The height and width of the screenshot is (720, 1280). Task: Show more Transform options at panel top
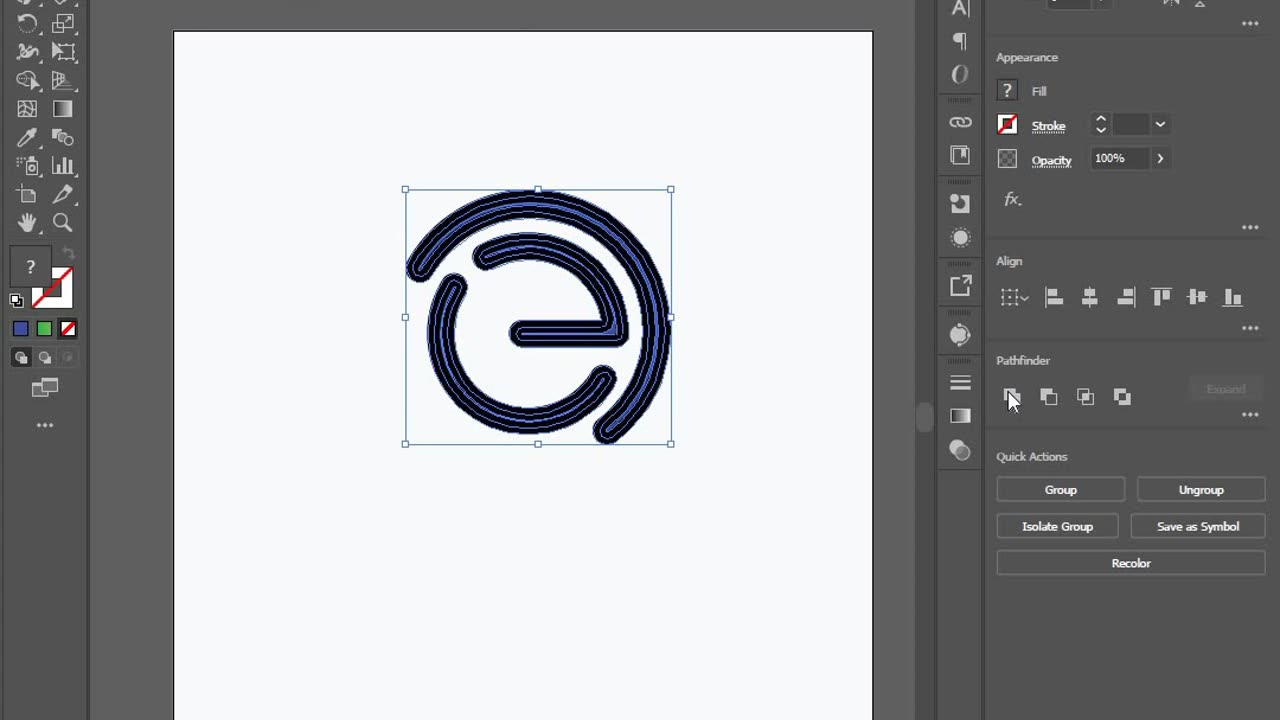click(x=1250, y=24)
